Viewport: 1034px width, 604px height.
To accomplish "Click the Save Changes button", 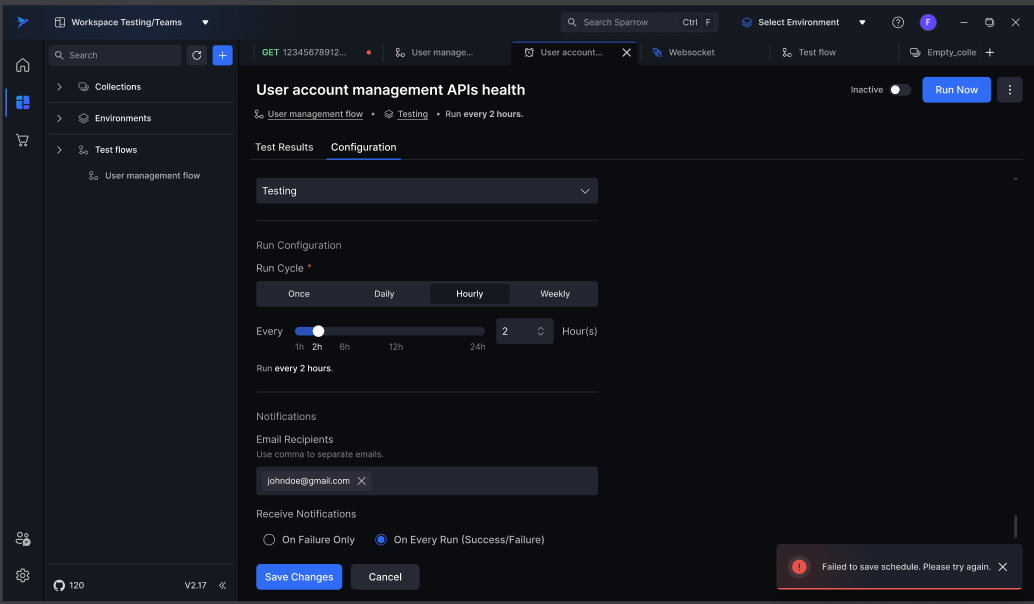I will (299, 577).
